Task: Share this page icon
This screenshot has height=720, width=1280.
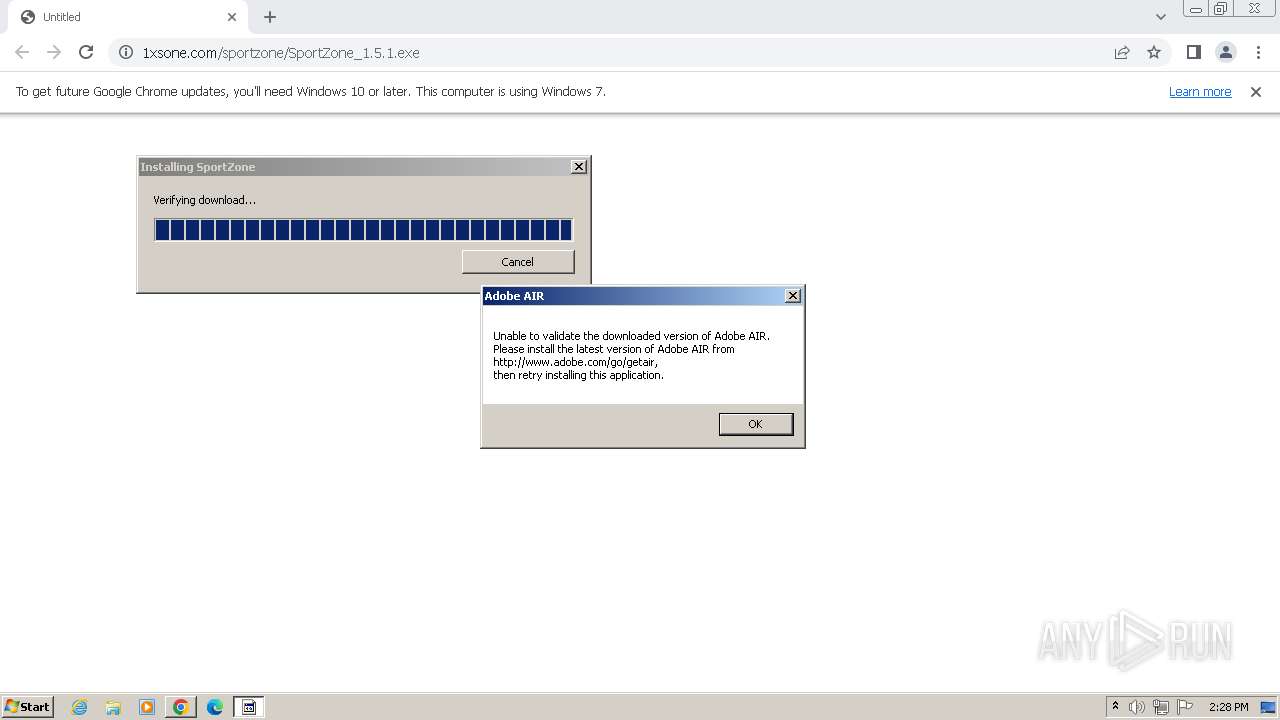Action: (x=1122, y=52)
